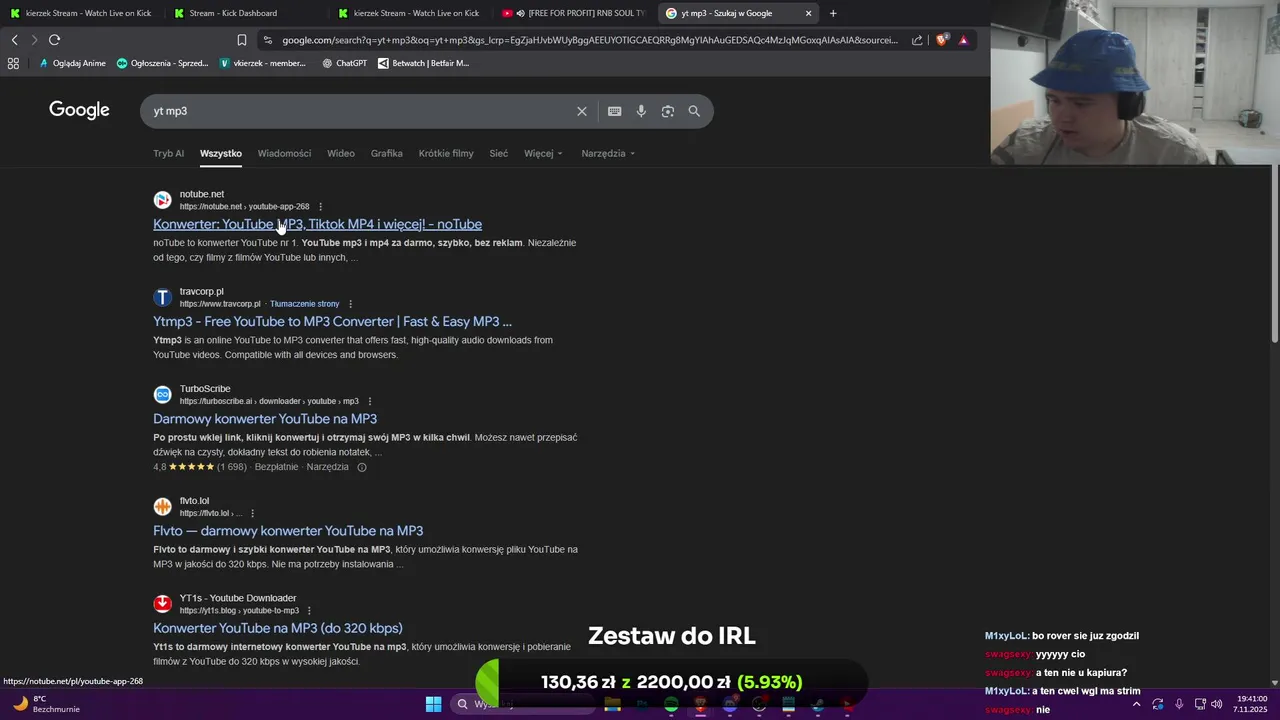
Task: Focus the browser address bar URL
Action: coord(590,40)
